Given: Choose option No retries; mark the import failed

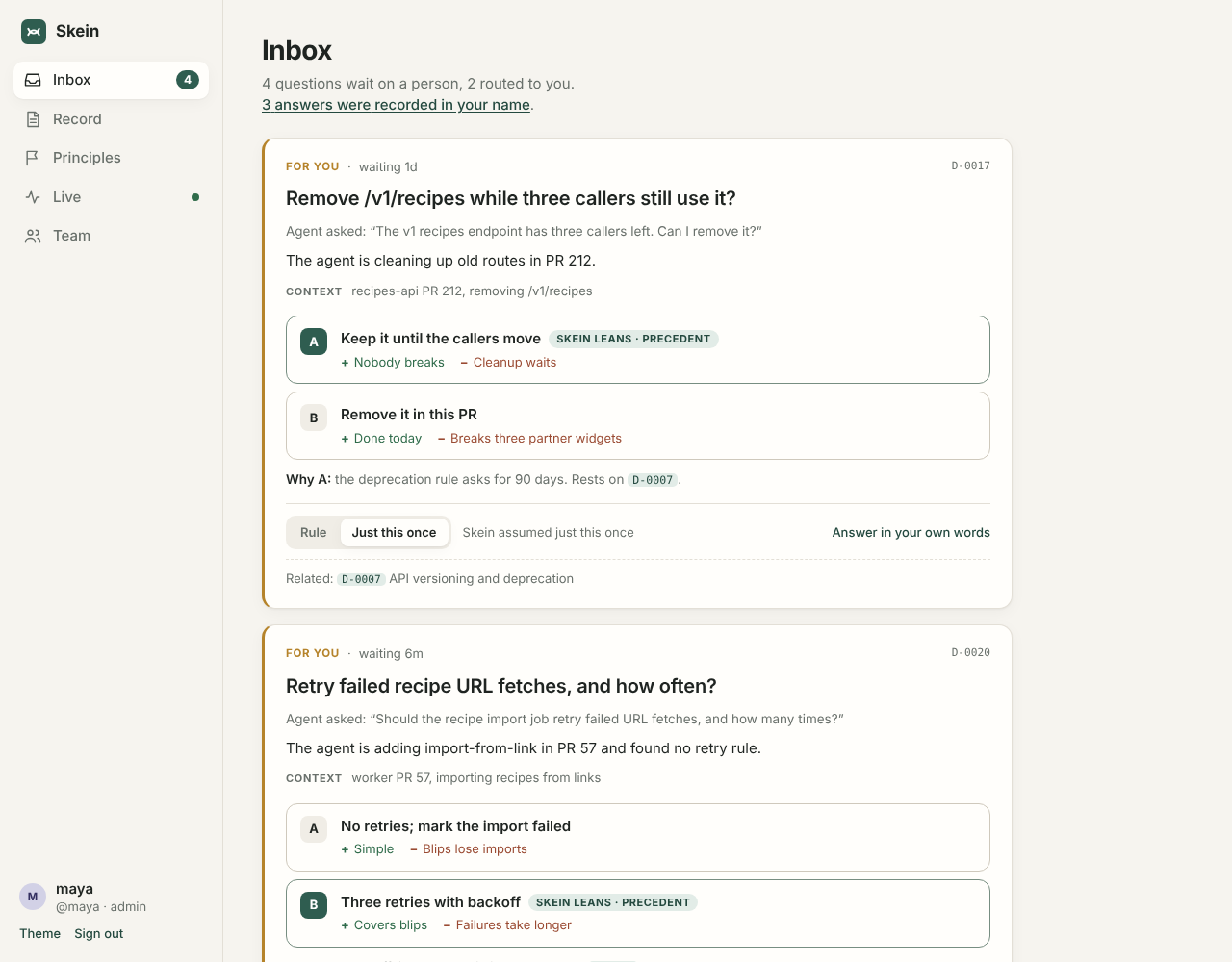Looking at the screenshot, I should coord(638,837).
